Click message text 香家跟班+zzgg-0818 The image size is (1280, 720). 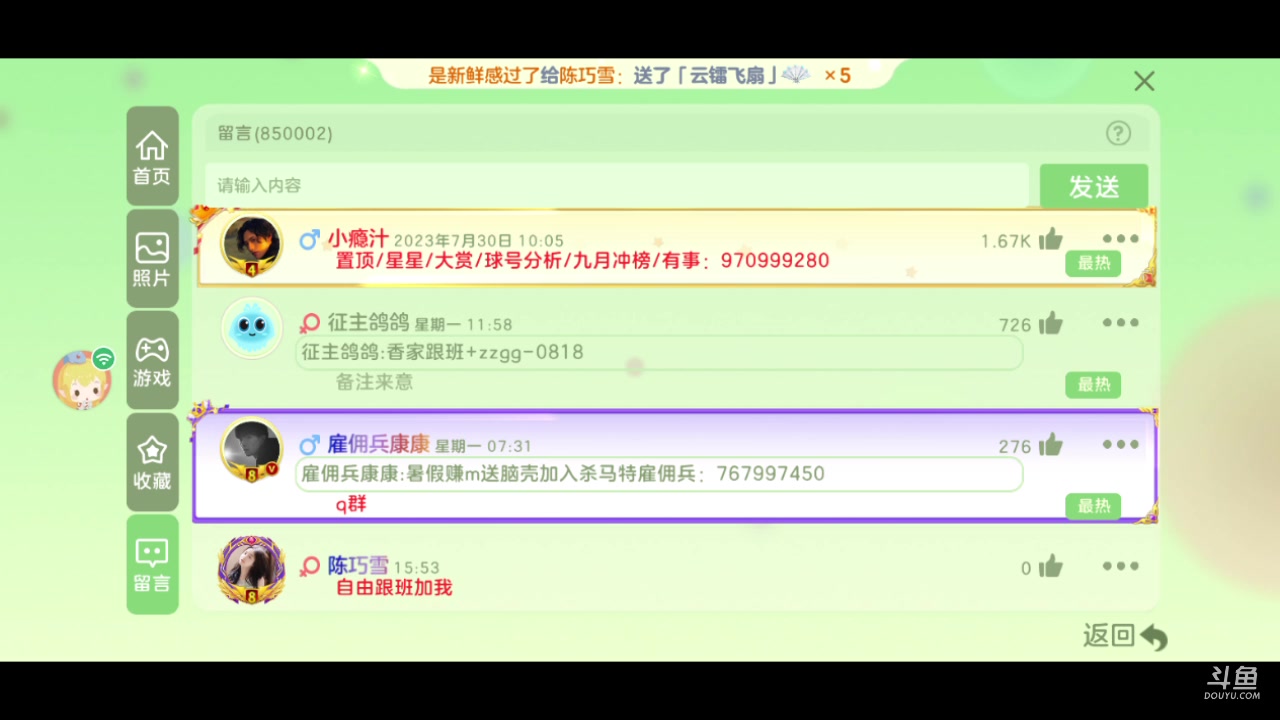tap(442, 353)
